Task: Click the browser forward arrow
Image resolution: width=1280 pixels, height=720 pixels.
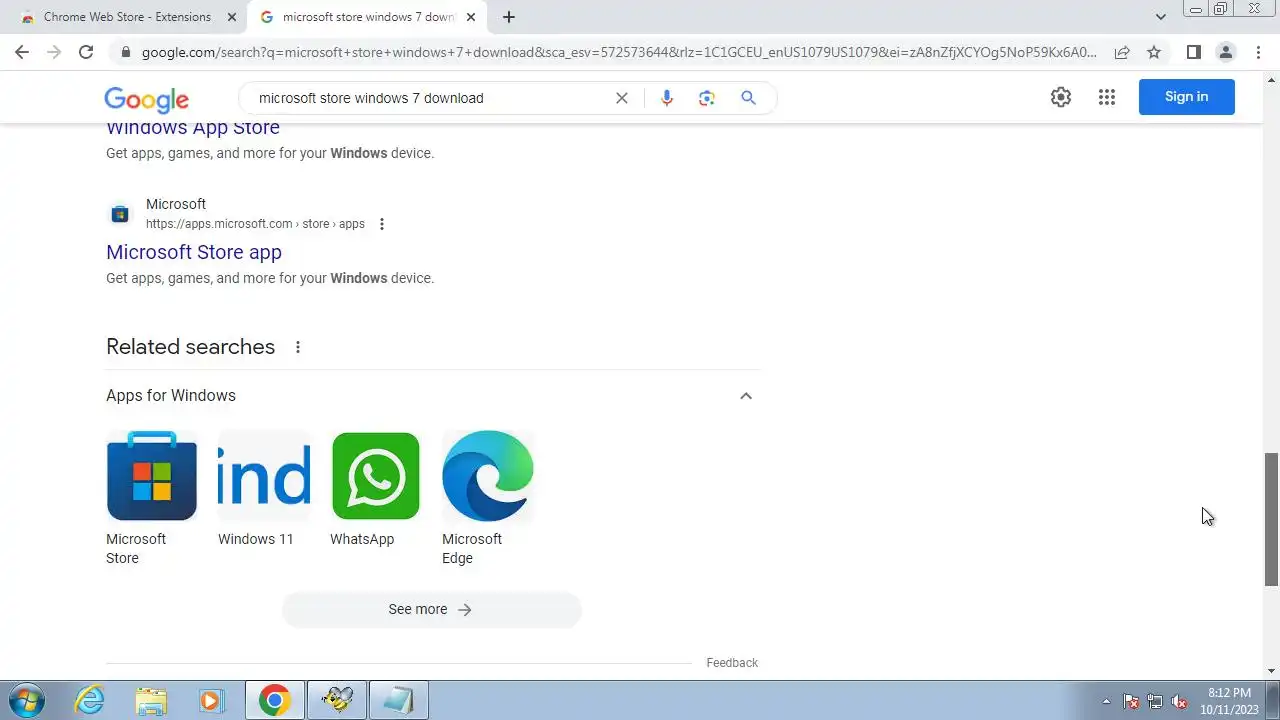Action: [54, 52]
